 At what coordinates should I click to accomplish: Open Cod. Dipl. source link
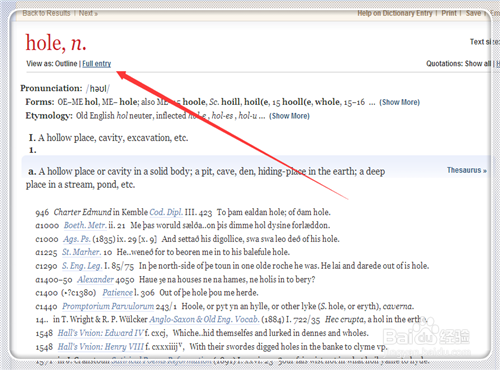click(166, 212)
